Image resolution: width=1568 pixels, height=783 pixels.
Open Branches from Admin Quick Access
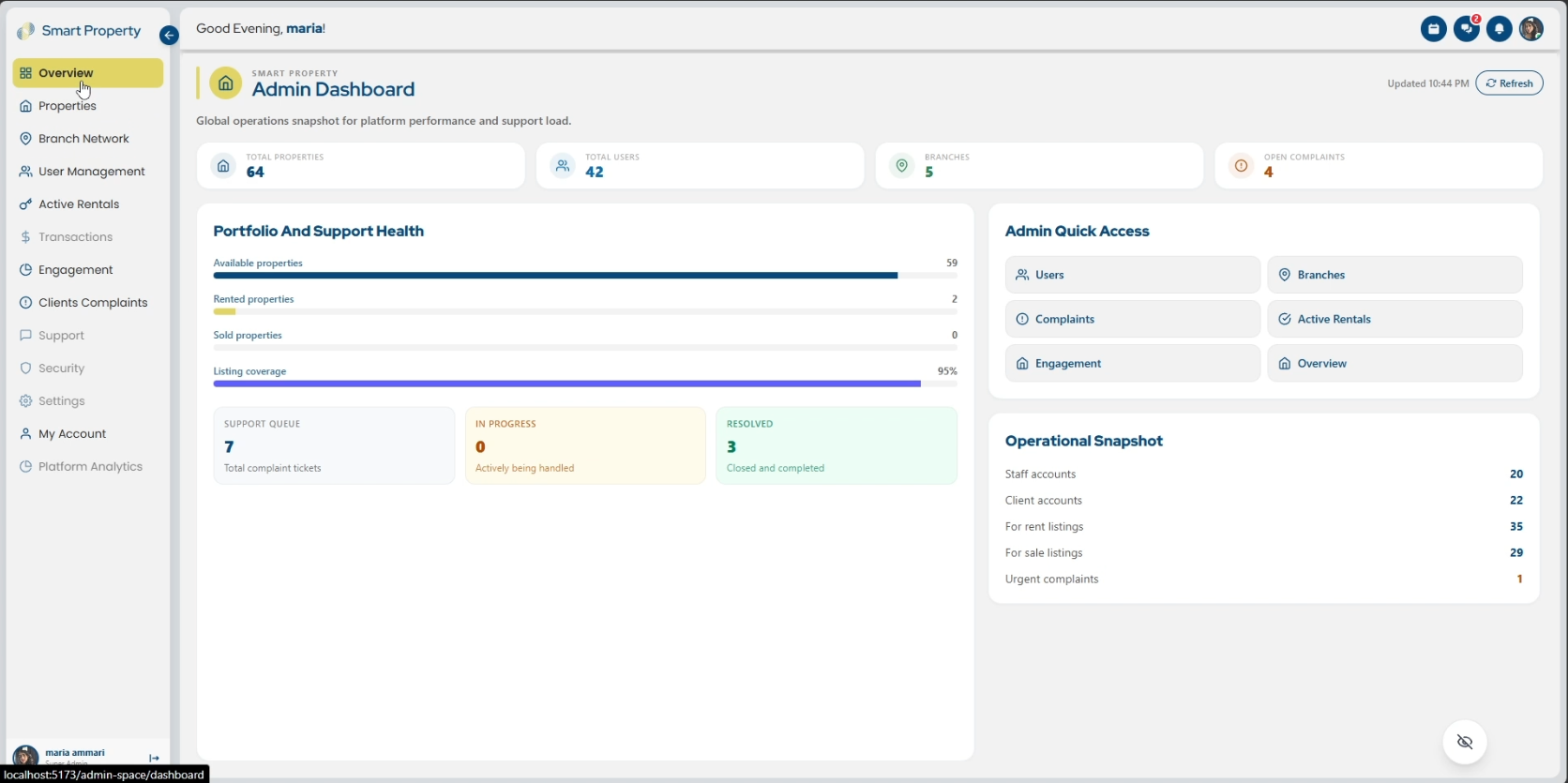click(1395, 275)
